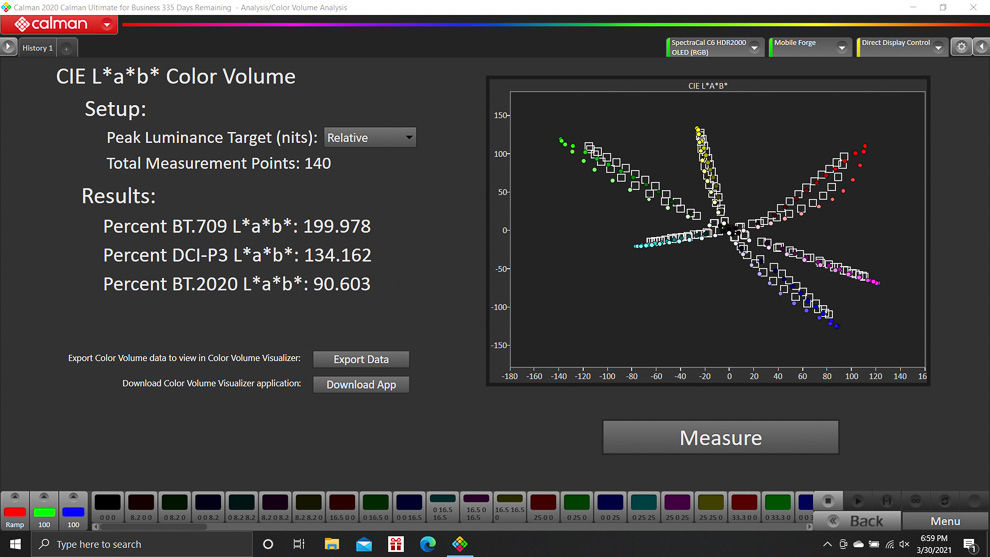990x557 pixels.
Task: Select the red Ramp swatch
Action: pyautogui.click(x=15, y=512)
